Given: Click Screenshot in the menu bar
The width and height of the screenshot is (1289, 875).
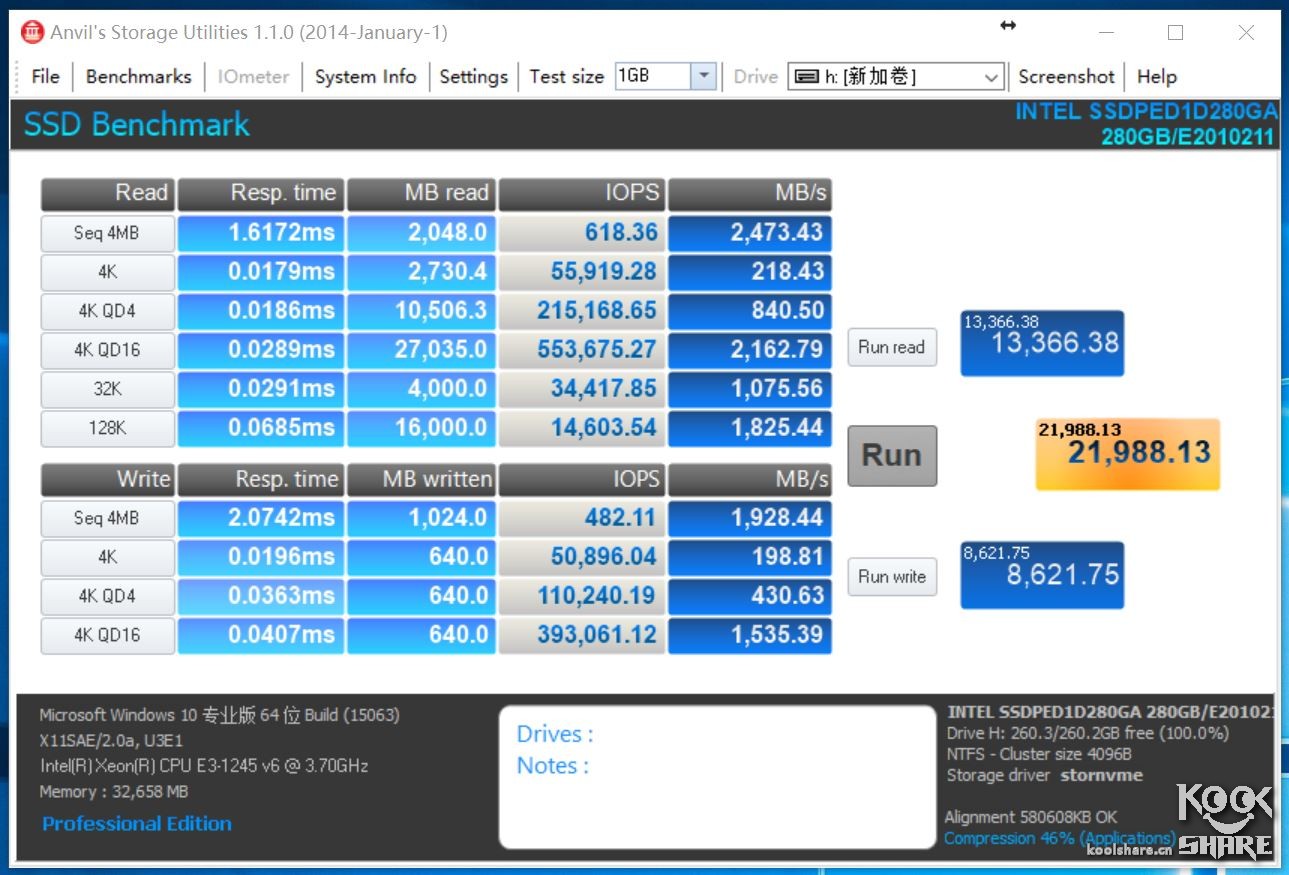Looking at the screenshot, I should pyautogui.click(x=1066, y=76).
